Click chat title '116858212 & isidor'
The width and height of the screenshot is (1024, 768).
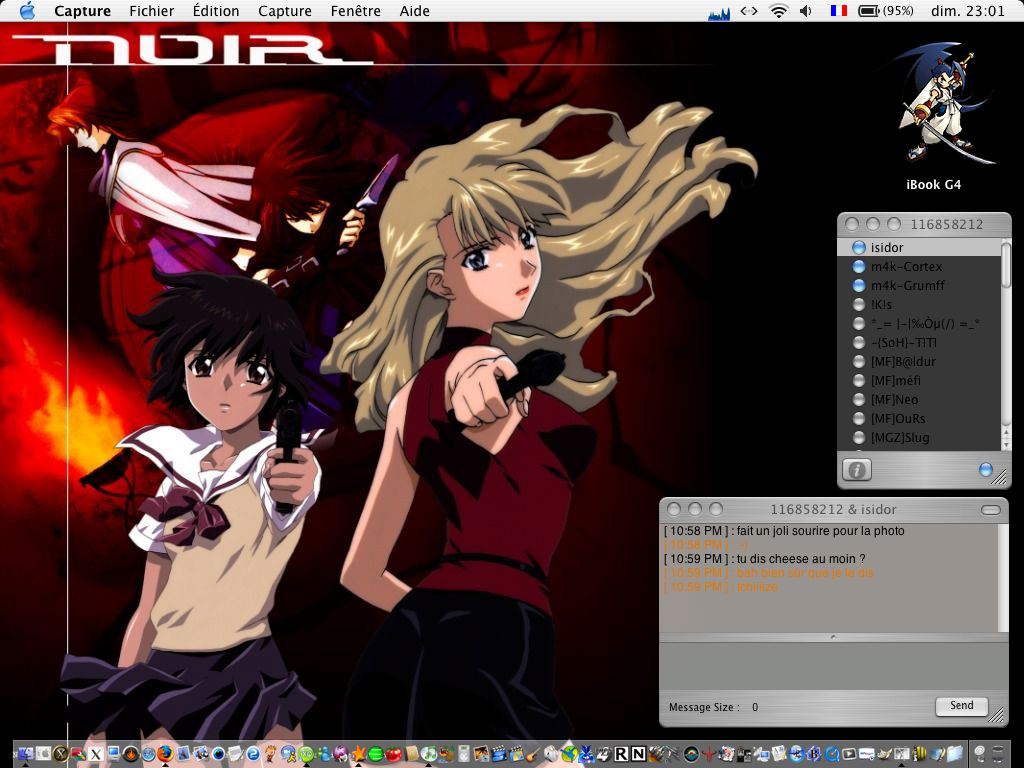click(833, 509)
